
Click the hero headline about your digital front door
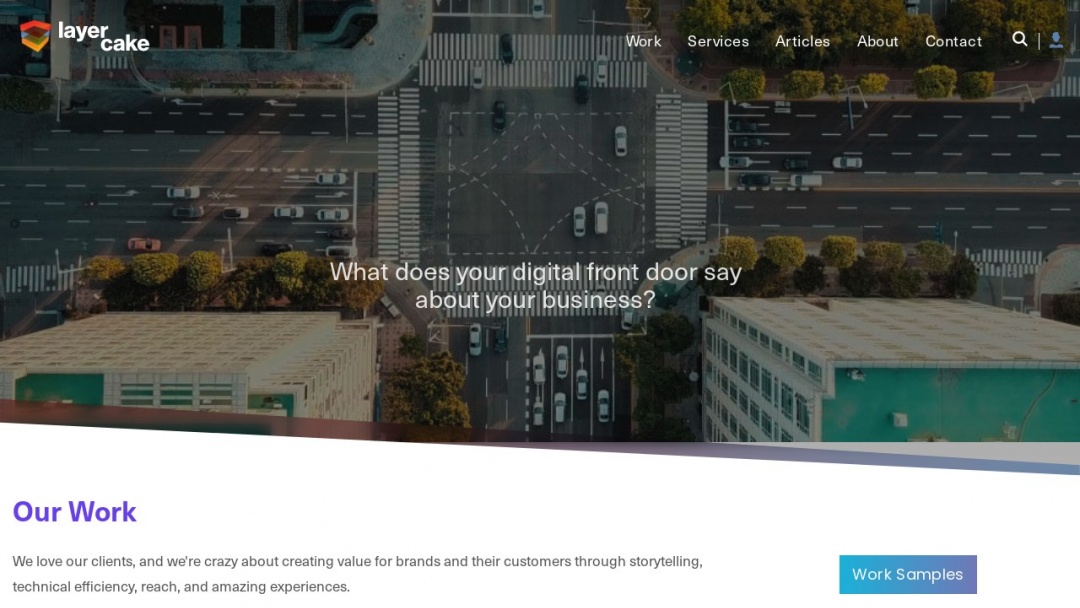[537, 285]
